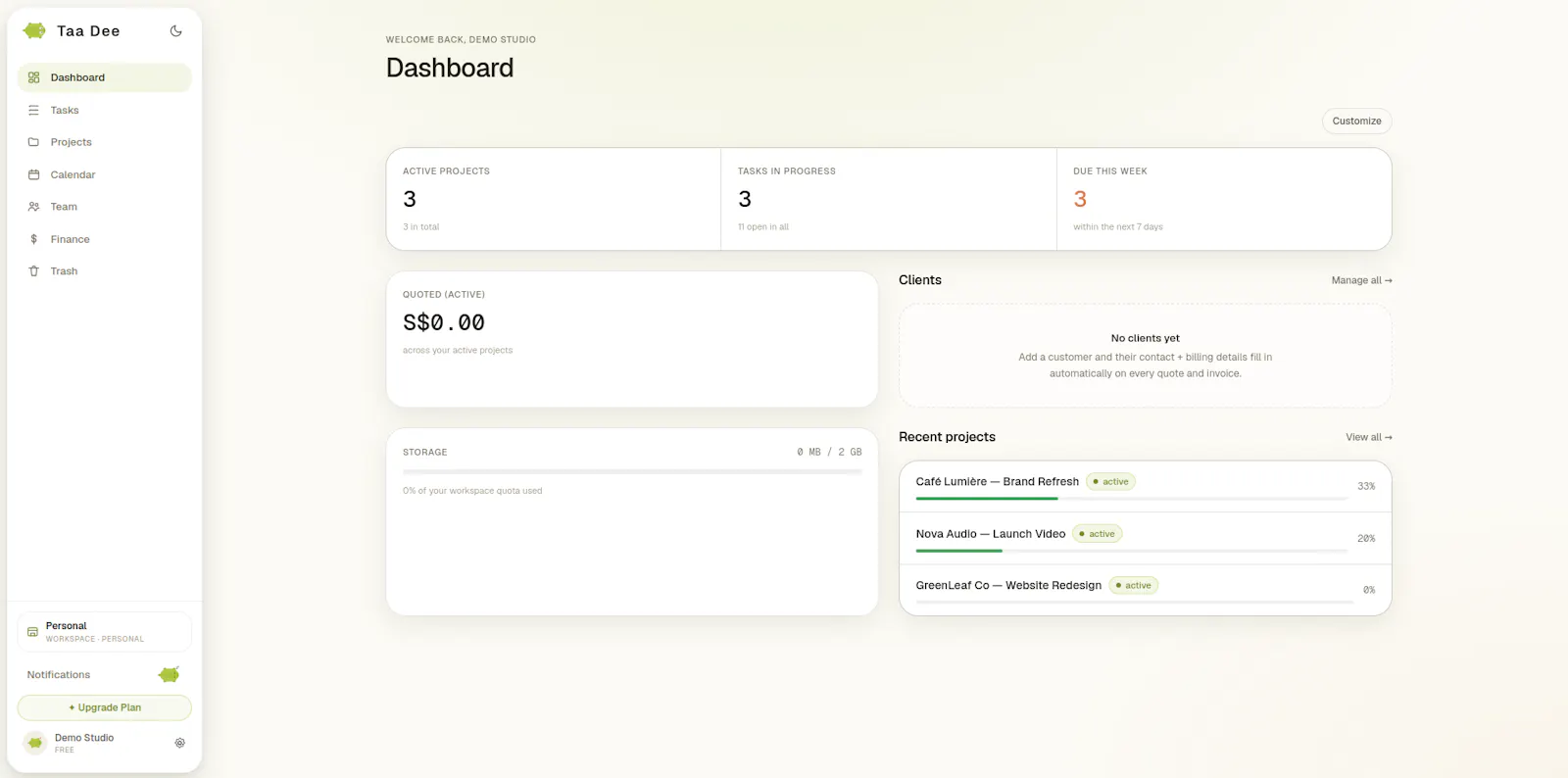Click the Upgrade Plan button
The height and width of the screenshot is (778, 1568).
(104, 707)
